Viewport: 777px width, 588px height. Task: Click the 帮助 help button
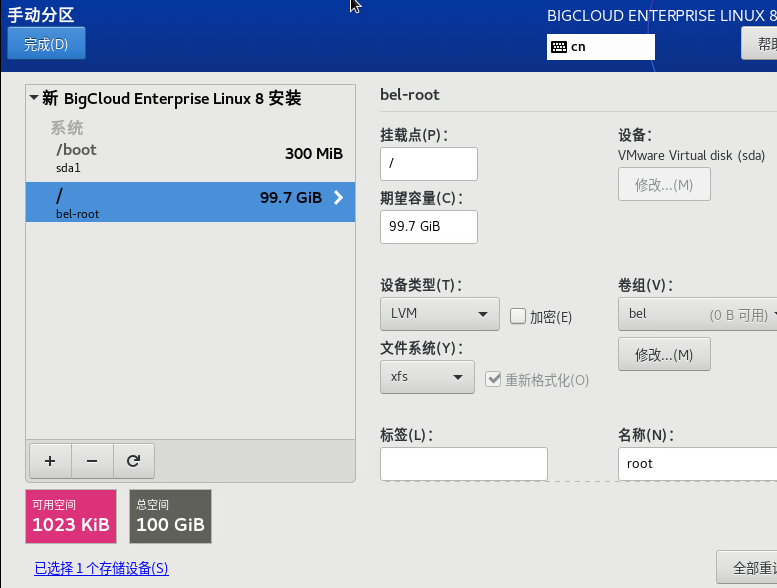759,44
